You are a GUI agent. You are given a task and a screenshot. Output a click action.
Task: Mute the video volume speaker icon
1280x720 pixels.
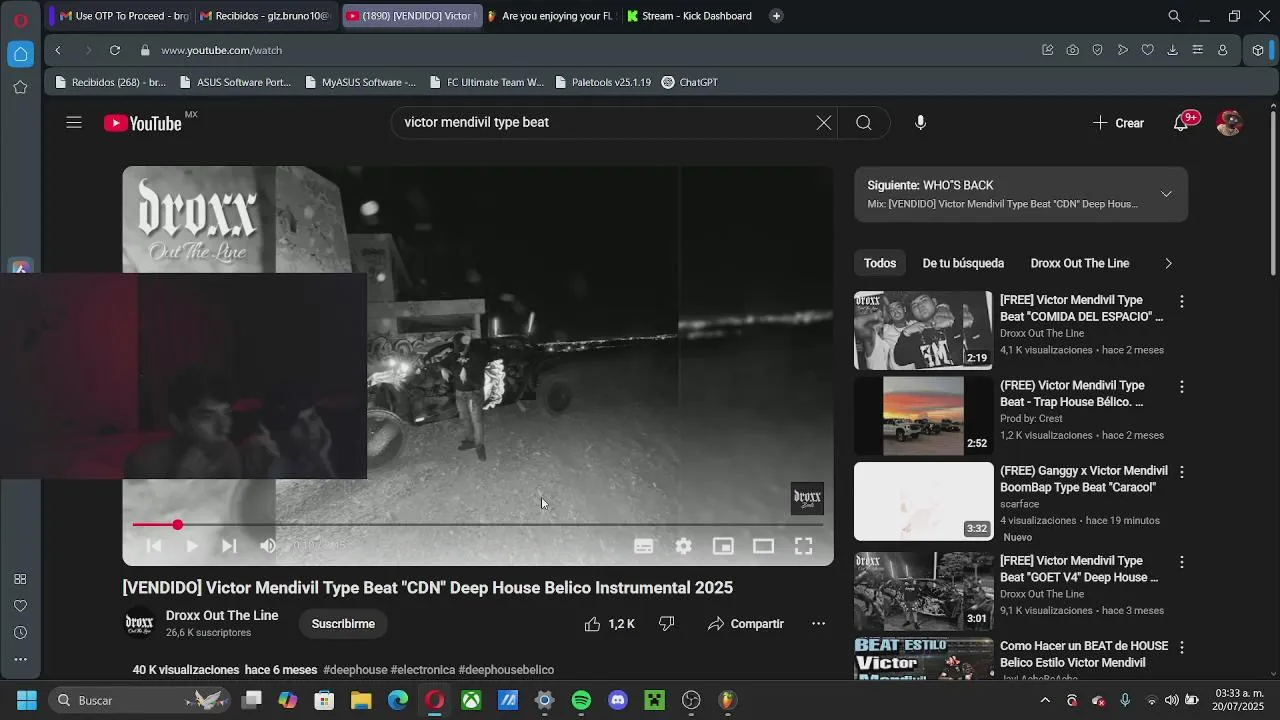[267, 546]
